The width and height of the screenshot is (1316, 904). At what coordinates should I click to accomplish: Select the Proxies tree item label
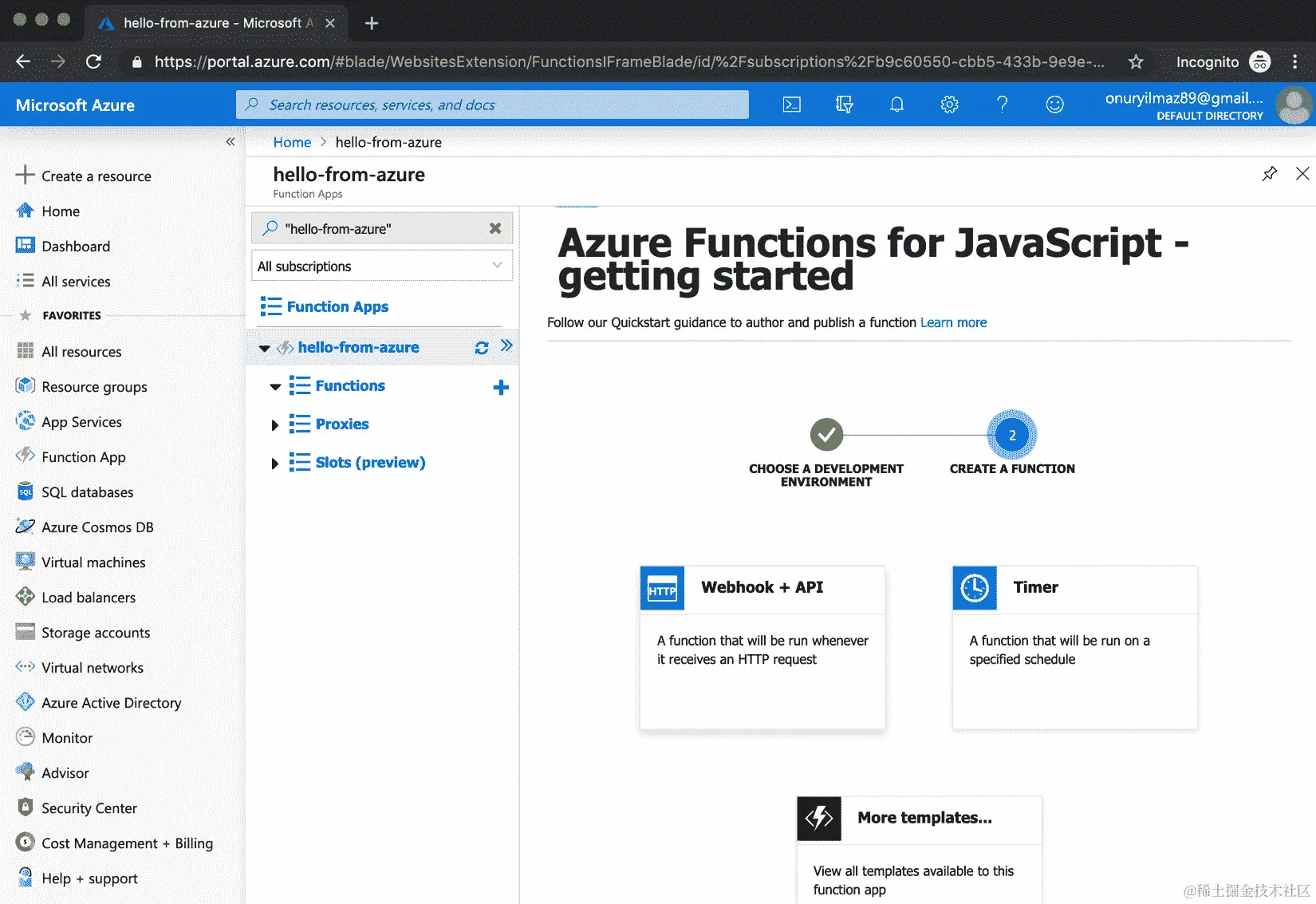342,424
